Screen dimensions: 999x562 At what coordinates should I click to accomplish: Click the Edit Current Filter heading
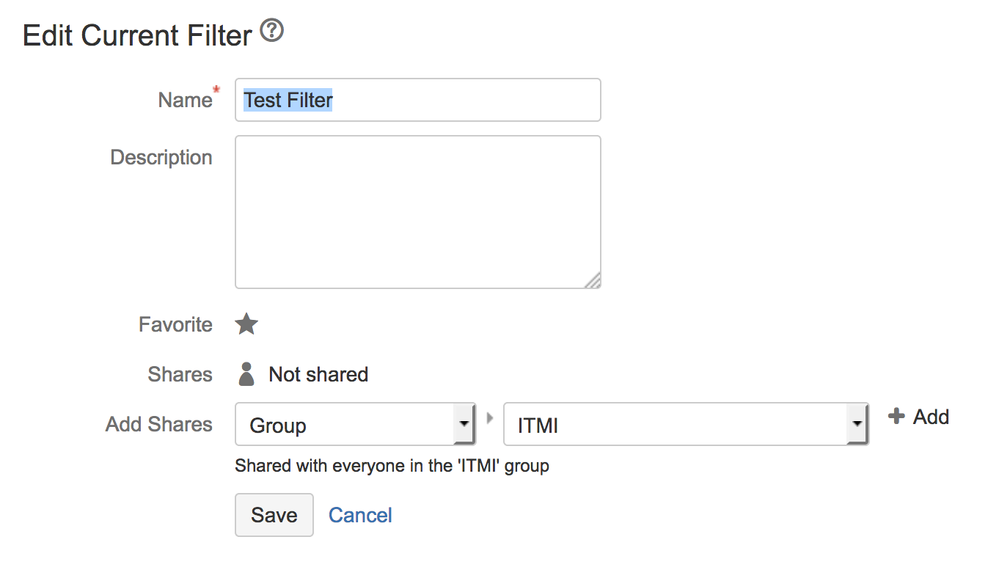137,36
